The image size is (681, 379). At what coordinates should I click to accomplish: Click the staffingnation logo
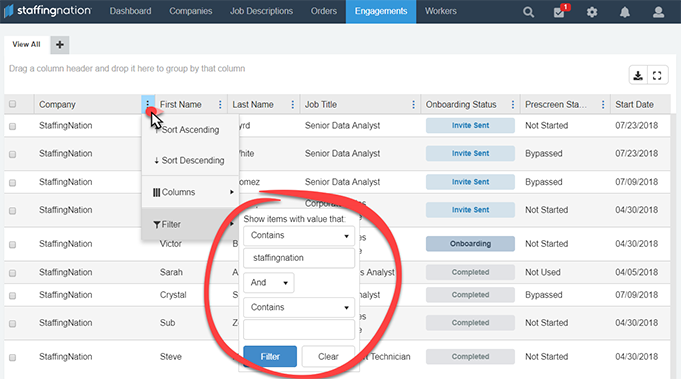coord(48,11)
